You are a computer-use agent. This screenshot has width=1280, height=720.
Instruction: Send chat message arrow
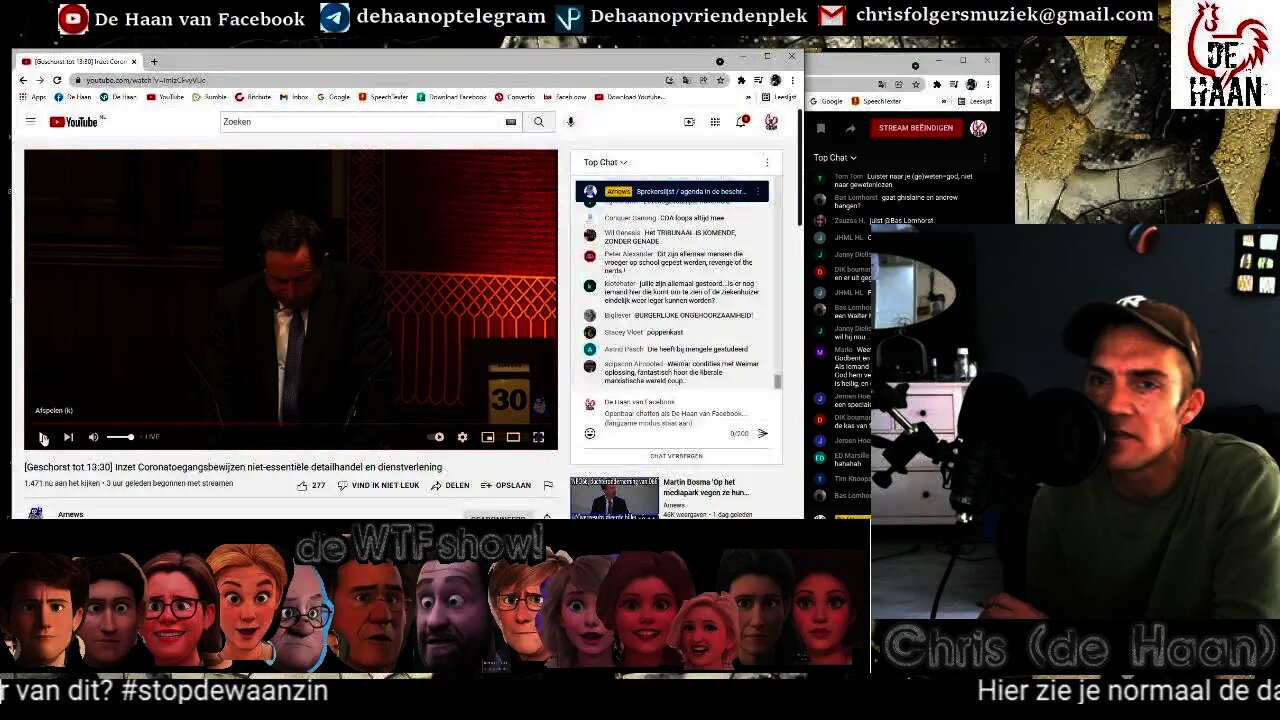pos(762,433)
